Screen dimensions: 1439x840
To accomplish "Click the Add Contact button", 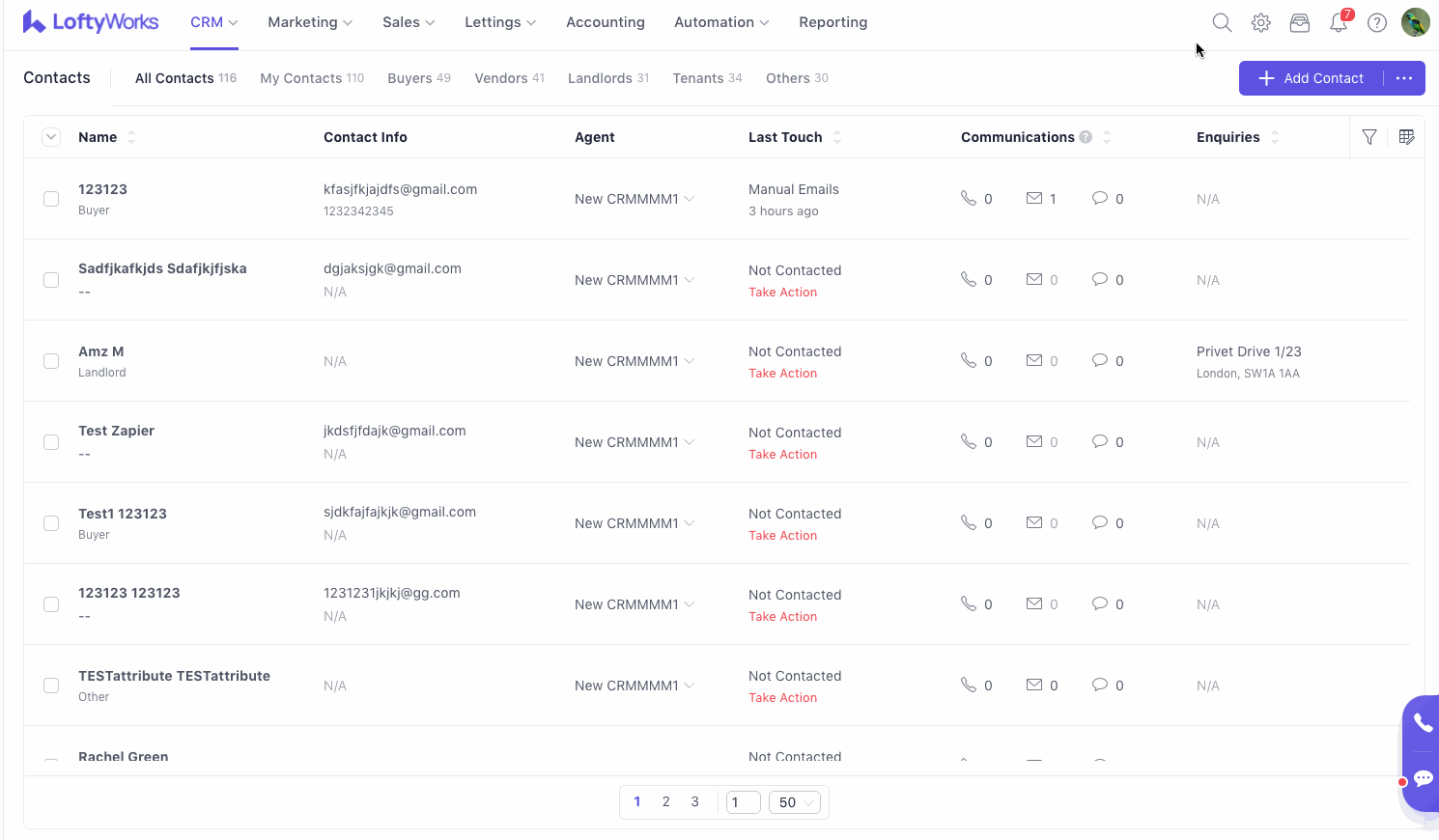I will (1312, 78).
